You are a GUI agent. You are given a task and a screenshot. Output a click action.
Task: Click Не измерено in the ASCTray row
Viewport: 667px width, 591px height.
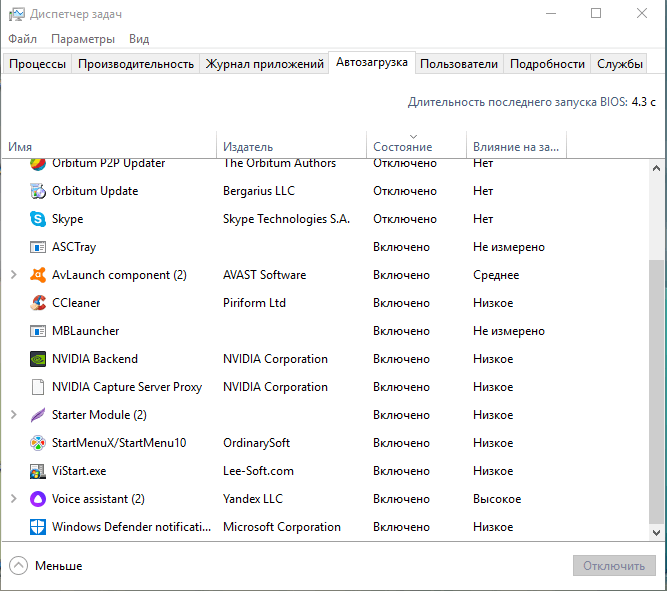click(509, 247)
